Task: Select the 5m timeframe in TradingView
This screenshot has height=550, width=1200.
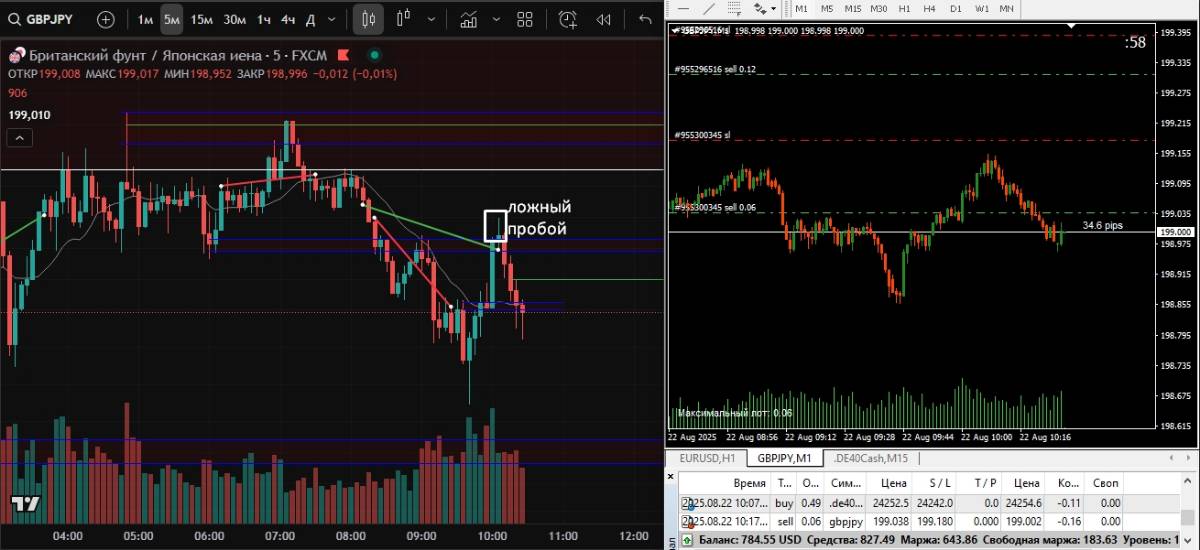Action: pyautogui.click(x=172, y=19)
